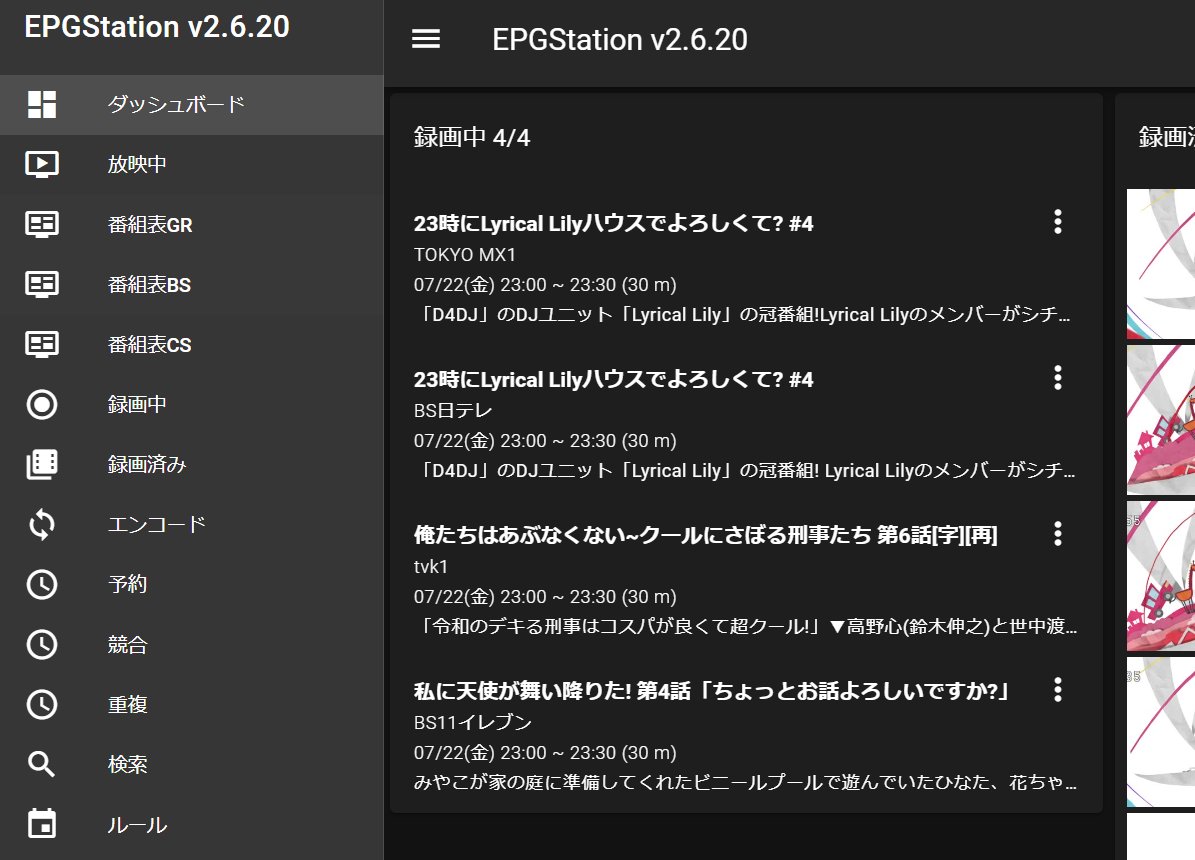The width and height of the screenshot is (1195, 860).
Task: Click the ルール rules icon
Action: click(x=40, y=824)
